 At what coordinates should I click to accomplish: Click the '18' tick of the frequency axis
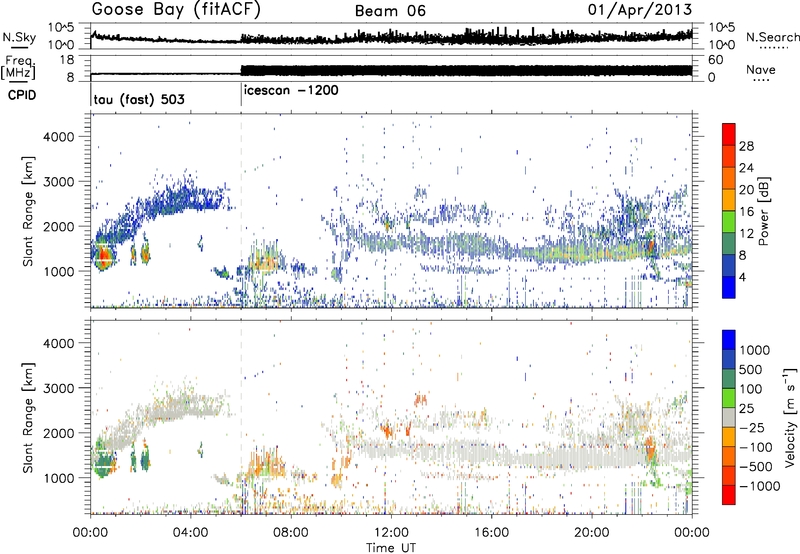(x=67, y=60)
